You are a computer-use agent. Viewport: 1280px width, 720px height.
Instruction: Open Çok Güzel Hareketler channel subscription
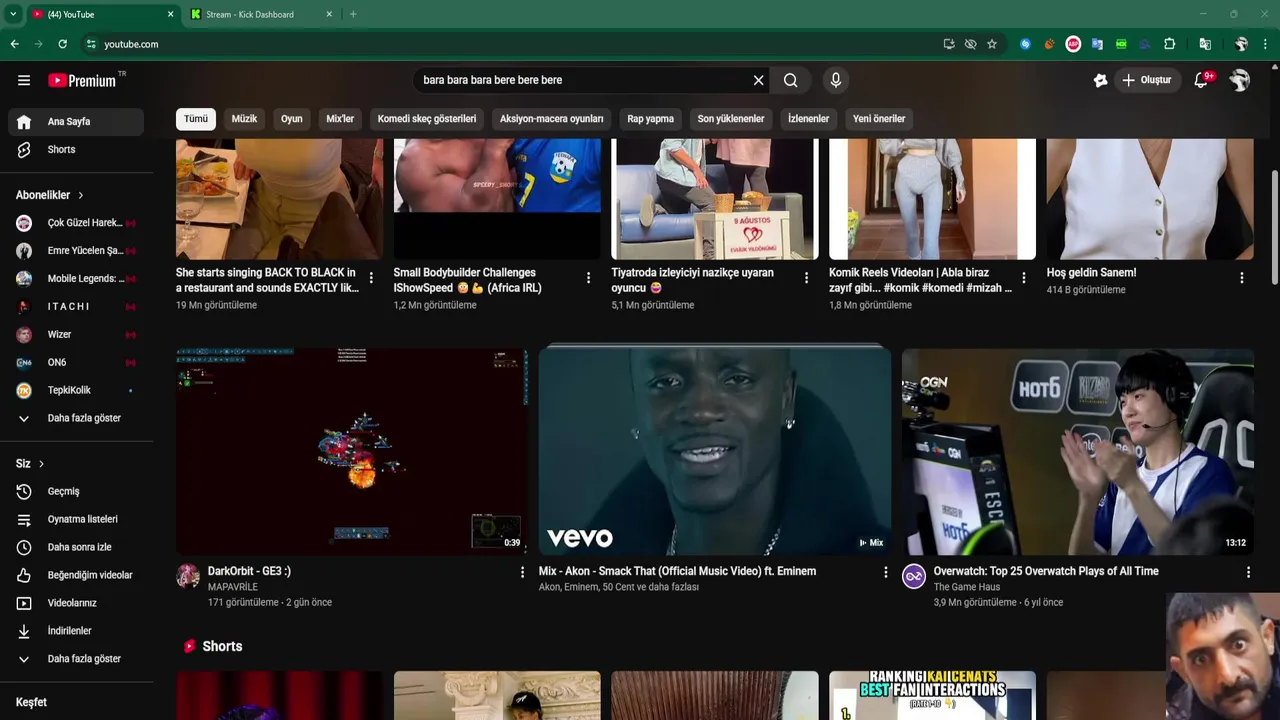[76, 223]
